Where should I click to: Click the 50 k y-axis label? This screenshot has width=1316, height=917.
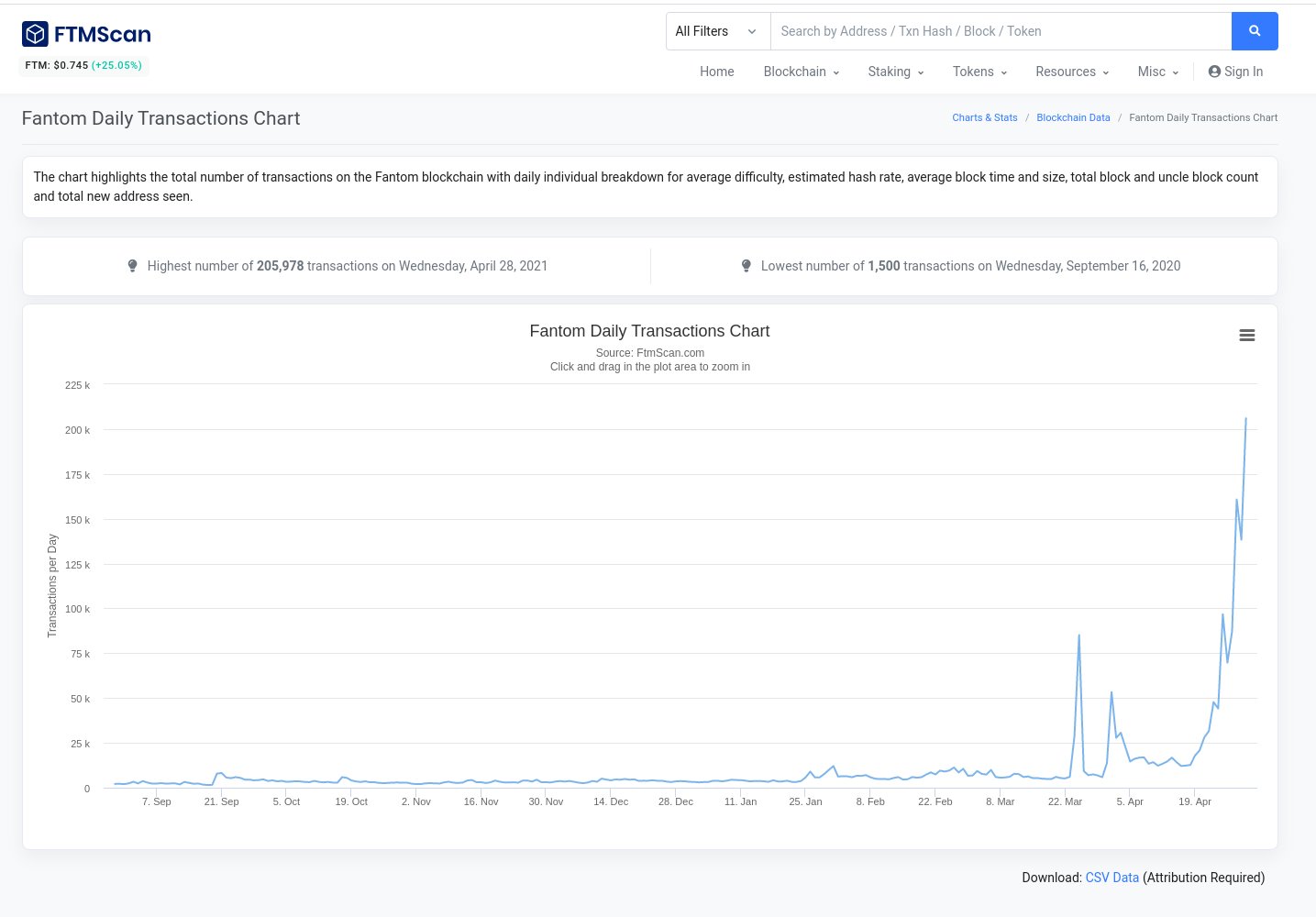tap(80, 699)
